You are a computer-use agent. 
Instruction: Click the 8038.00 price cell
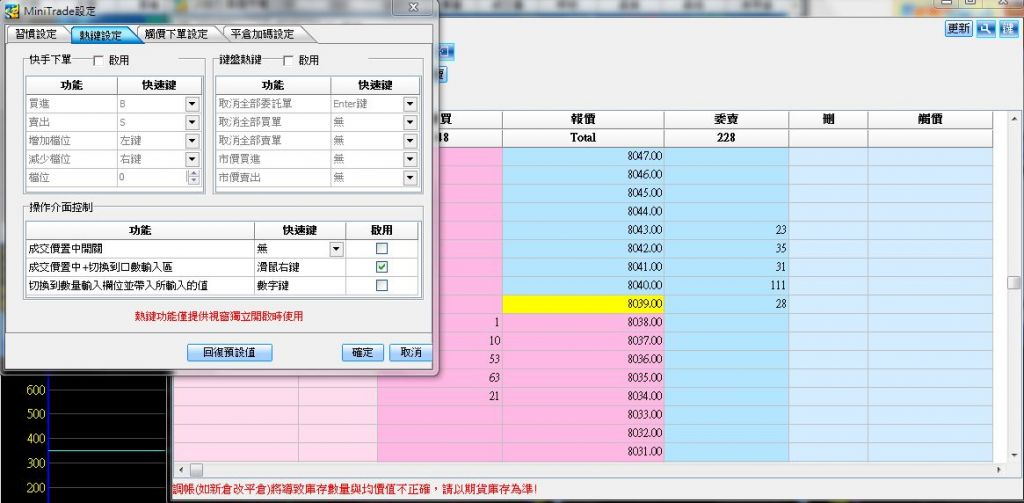(583, 322)
